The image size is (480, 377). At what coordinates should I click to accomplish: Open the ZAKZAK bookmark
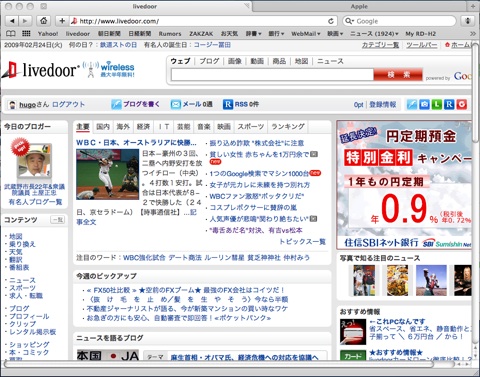(201, 34)
